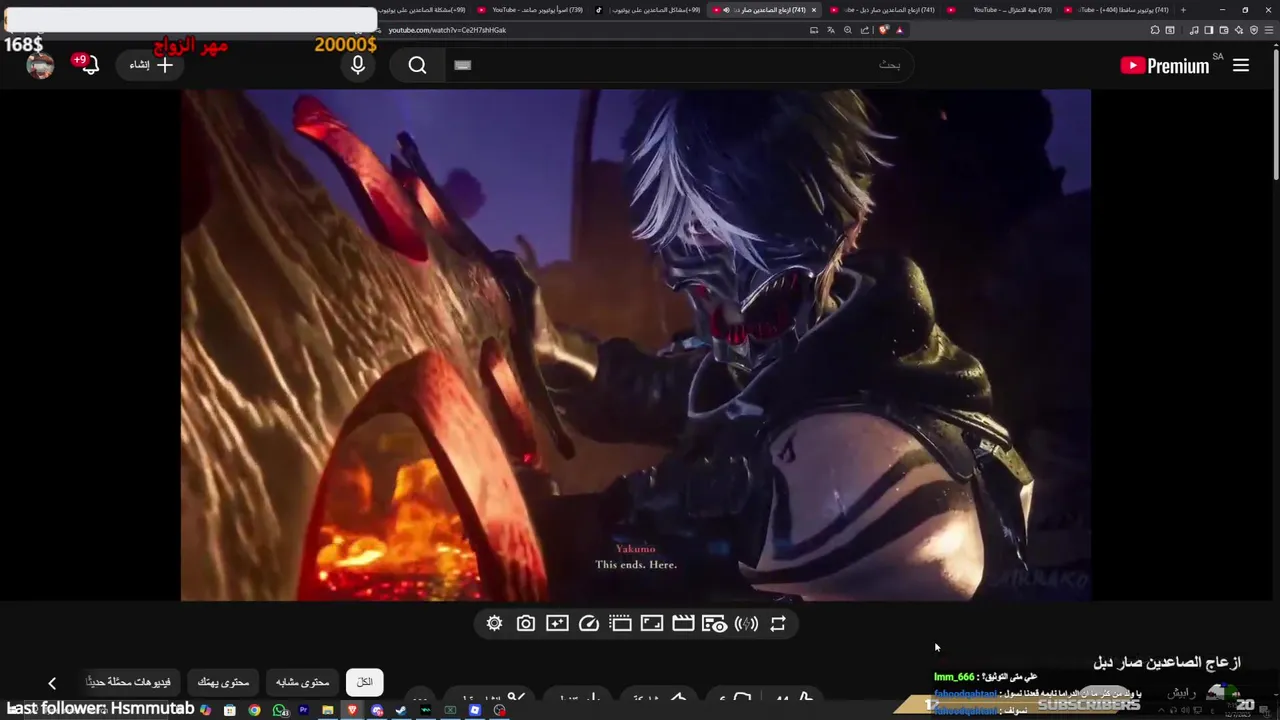Open WhatsApp from the taskbar
Image resolution: width=1280 pixels, height=720 pixels.
click(280, 710)
